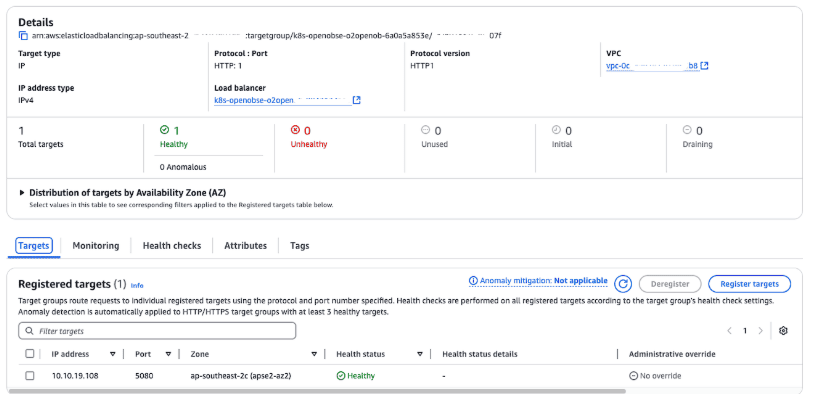Sort by IP address column
The height and width of the screenshot is (403, 818).
[x=111, y=354]
